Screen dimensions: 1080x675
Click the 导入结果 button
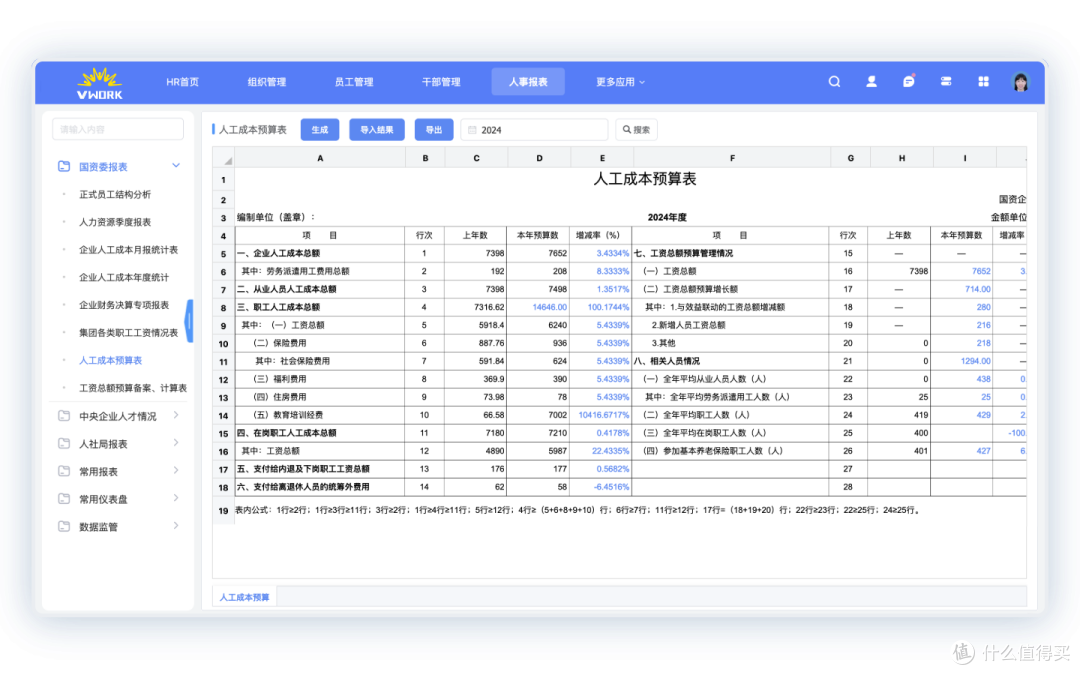click(x=377, y=129)
